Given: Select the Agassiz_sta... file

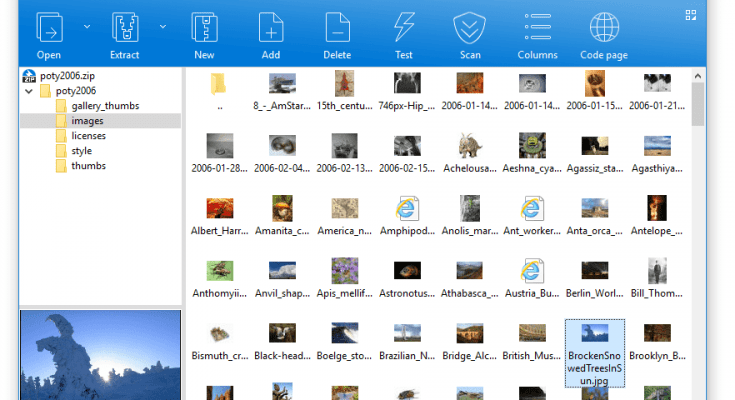Looking at the screenshot, I should click(594, 153).
